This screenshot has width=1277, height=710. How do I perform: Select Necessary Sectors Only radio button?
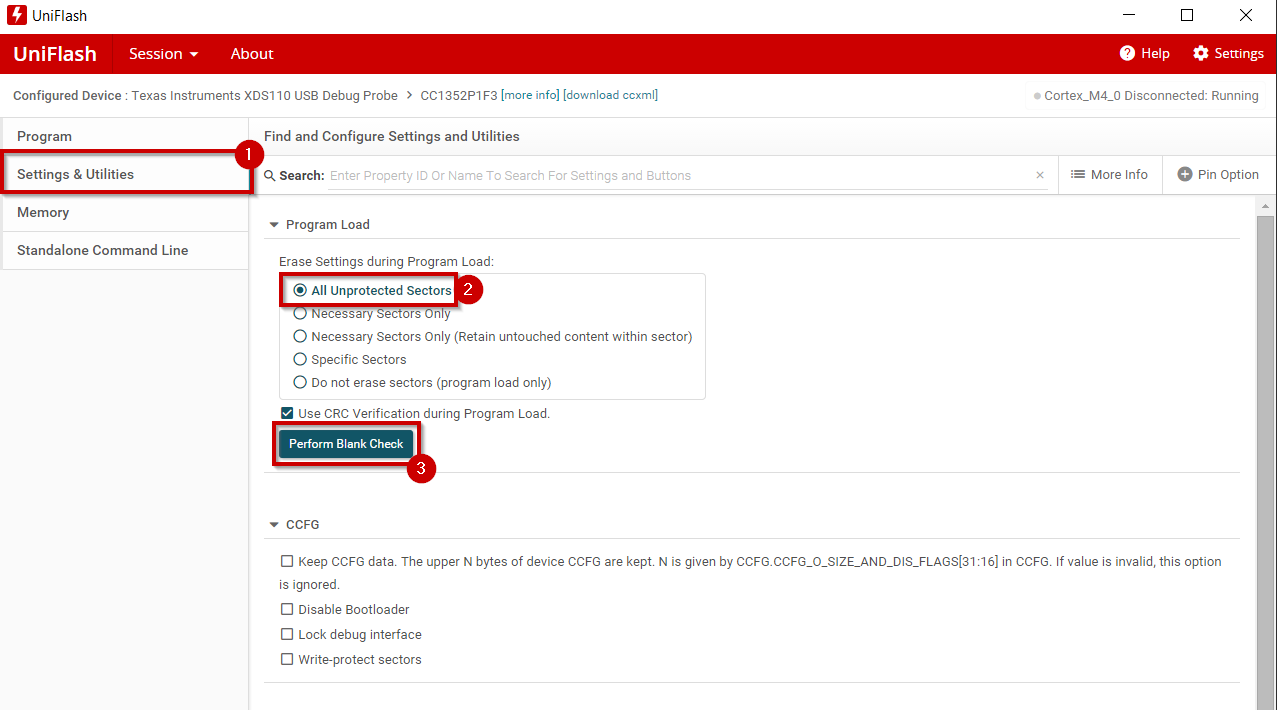click(300, 314)
